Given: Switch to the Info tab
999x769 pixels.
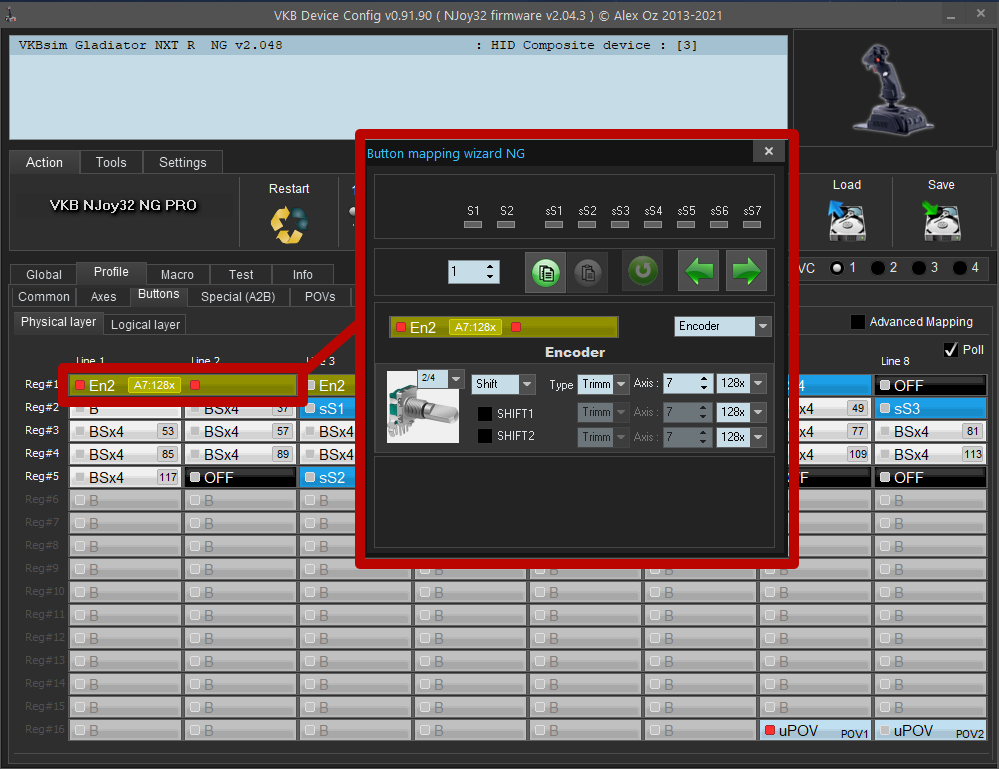Looking at the screenshot, I should [x=303, y=275].
